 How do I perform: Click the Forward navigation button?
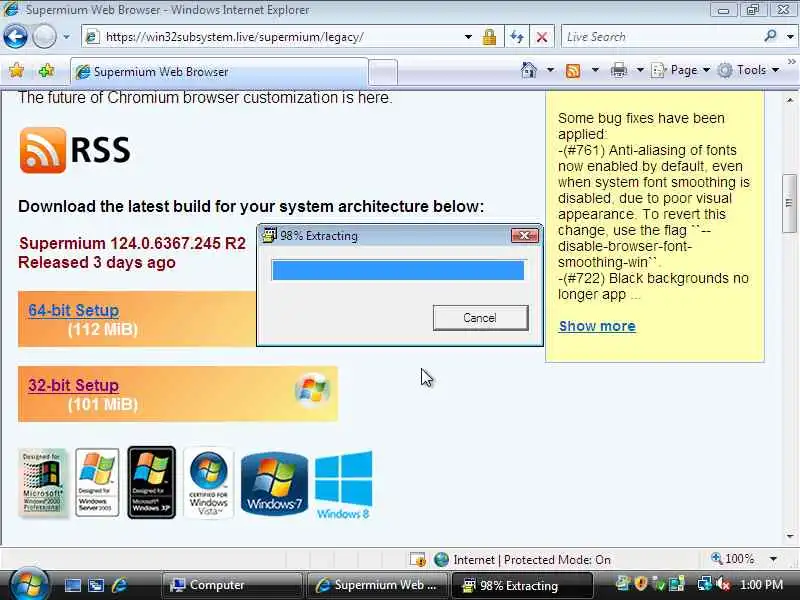44,37
